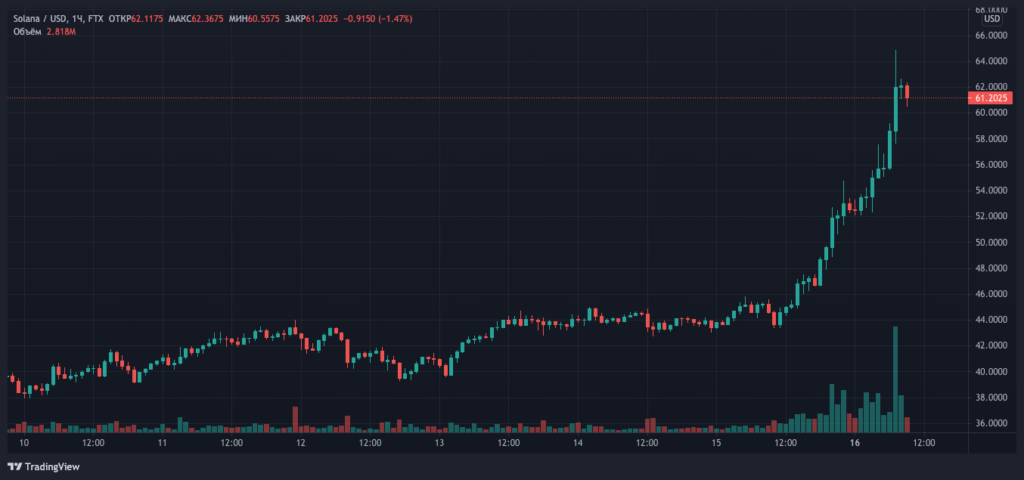Click the 2.818M volume value

point(59,32)
